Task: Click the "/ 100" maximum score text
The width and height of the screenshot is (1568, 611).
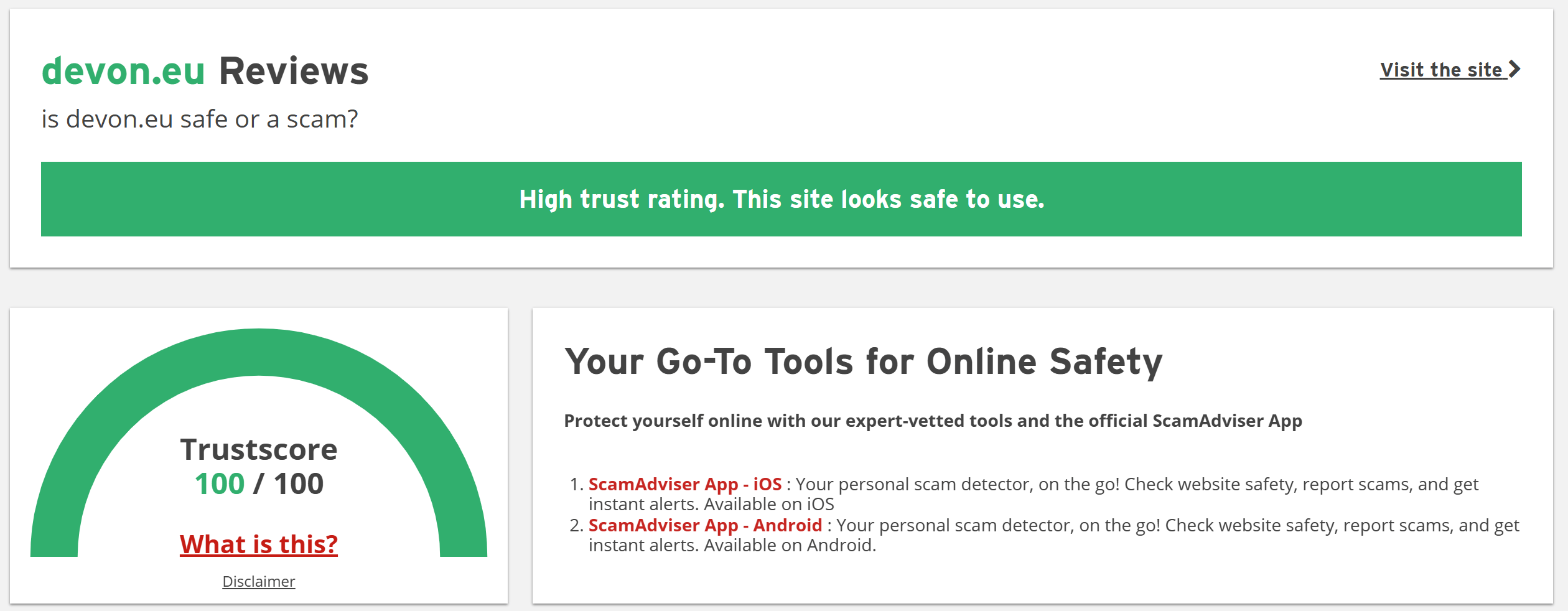Action: click(x=289, y=484)
